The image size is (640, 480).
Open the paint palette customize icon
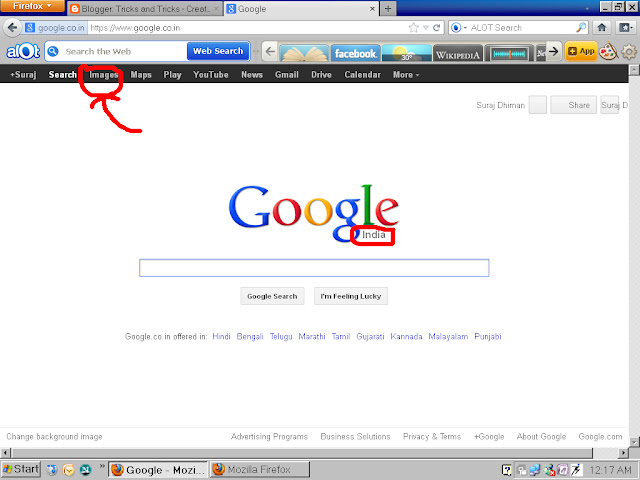click(609, 51)
